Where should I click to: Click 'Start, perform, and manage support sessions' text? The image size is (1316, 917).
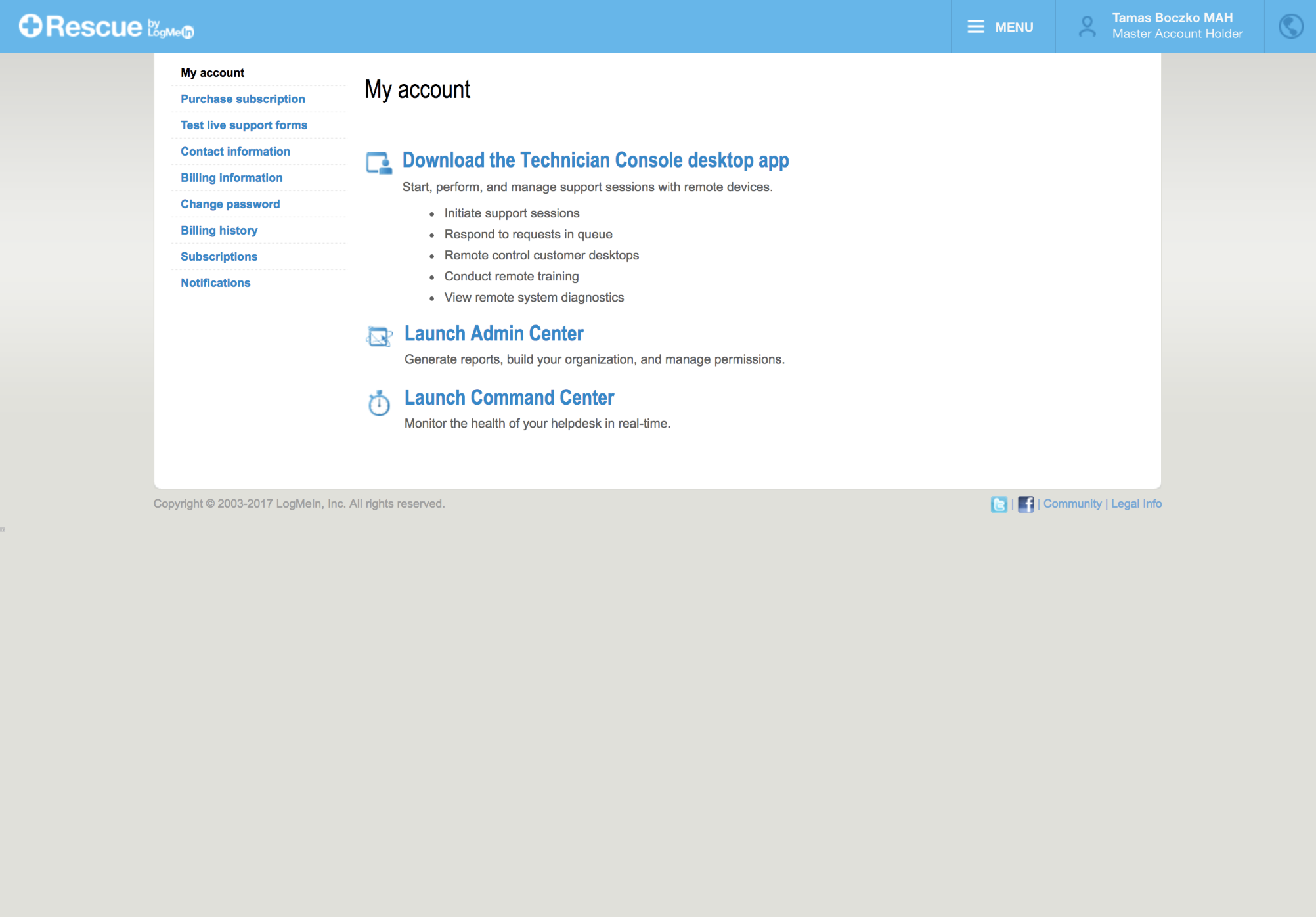[x=587, y=187]
